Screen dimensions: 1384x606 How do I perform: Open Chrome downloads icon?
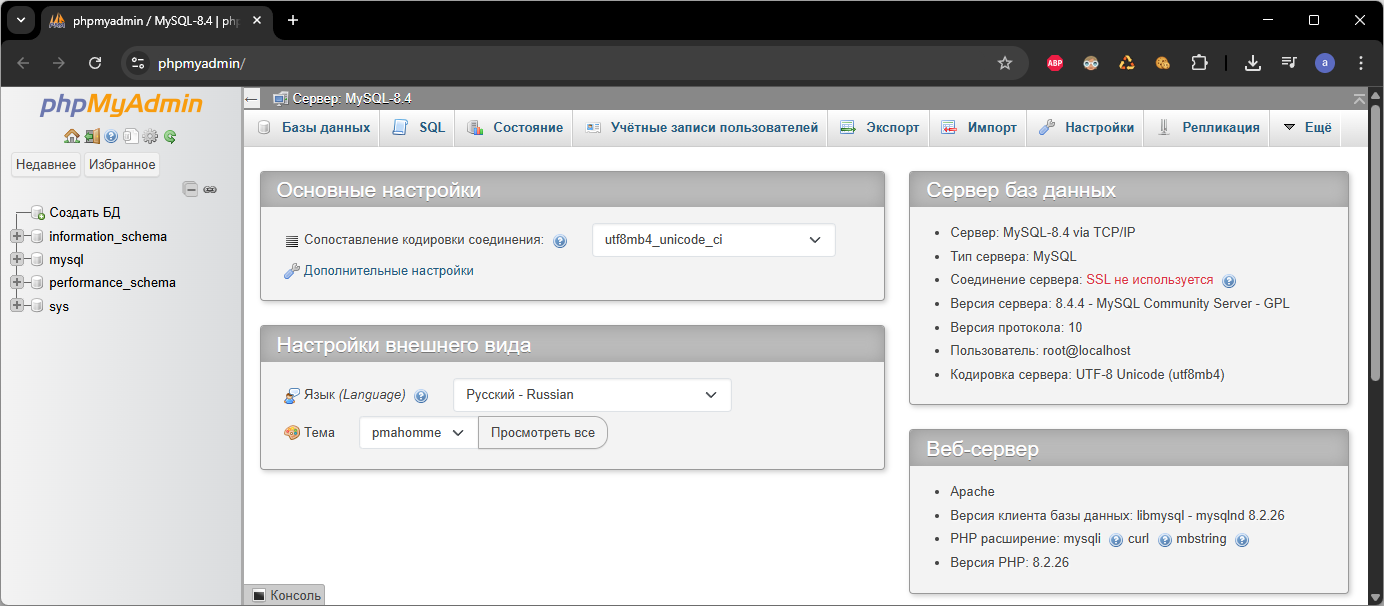tap(1252, 63)
